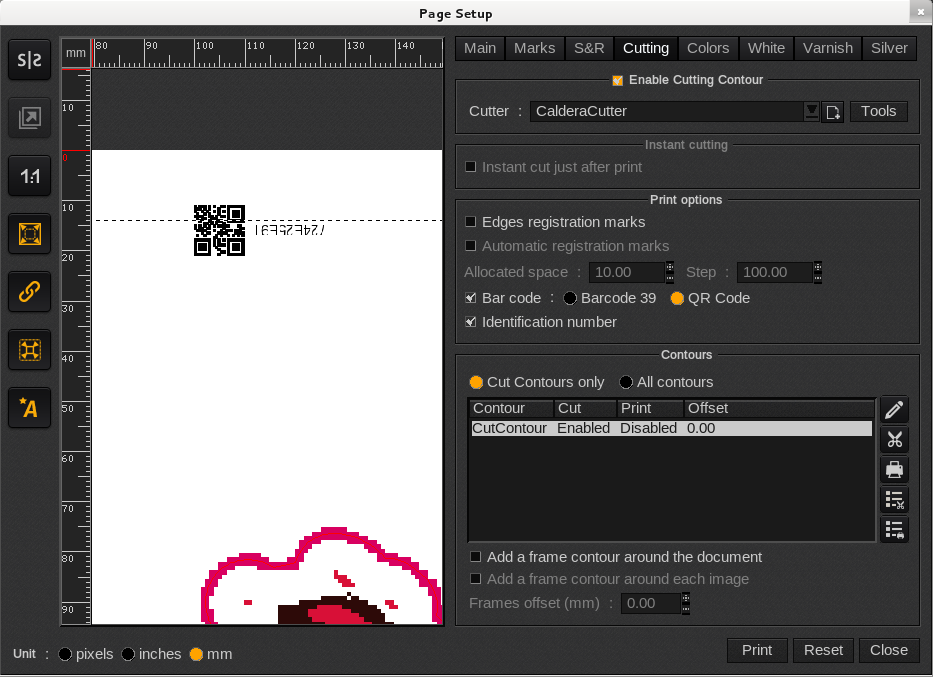Click the mirror flip icon in sidebar
This screenshot has height=677, width=933.
tap(30, 61)
